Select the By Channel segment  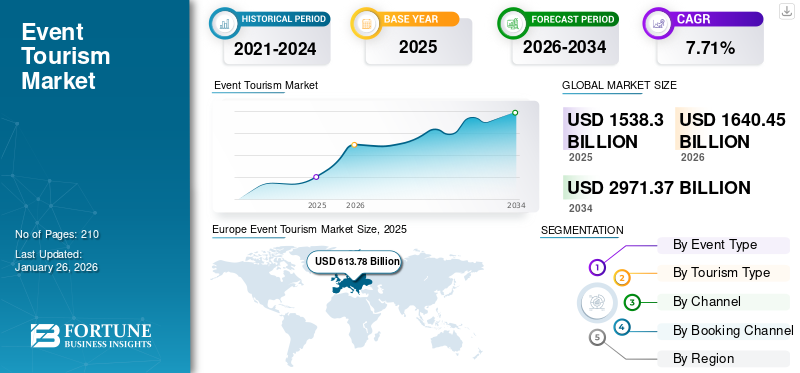[x=723, y=302]
